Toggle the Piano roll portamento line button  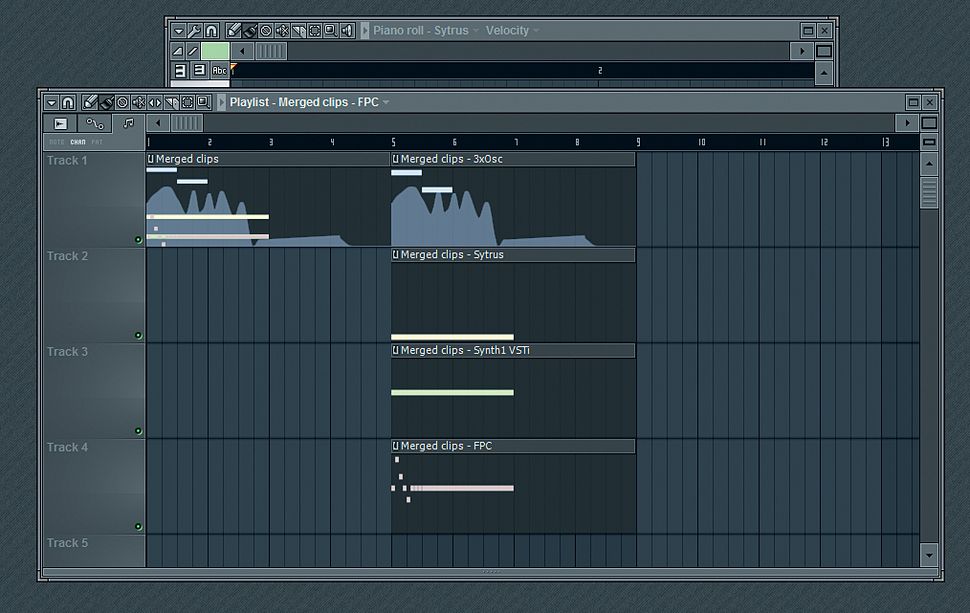pos(192,51)
